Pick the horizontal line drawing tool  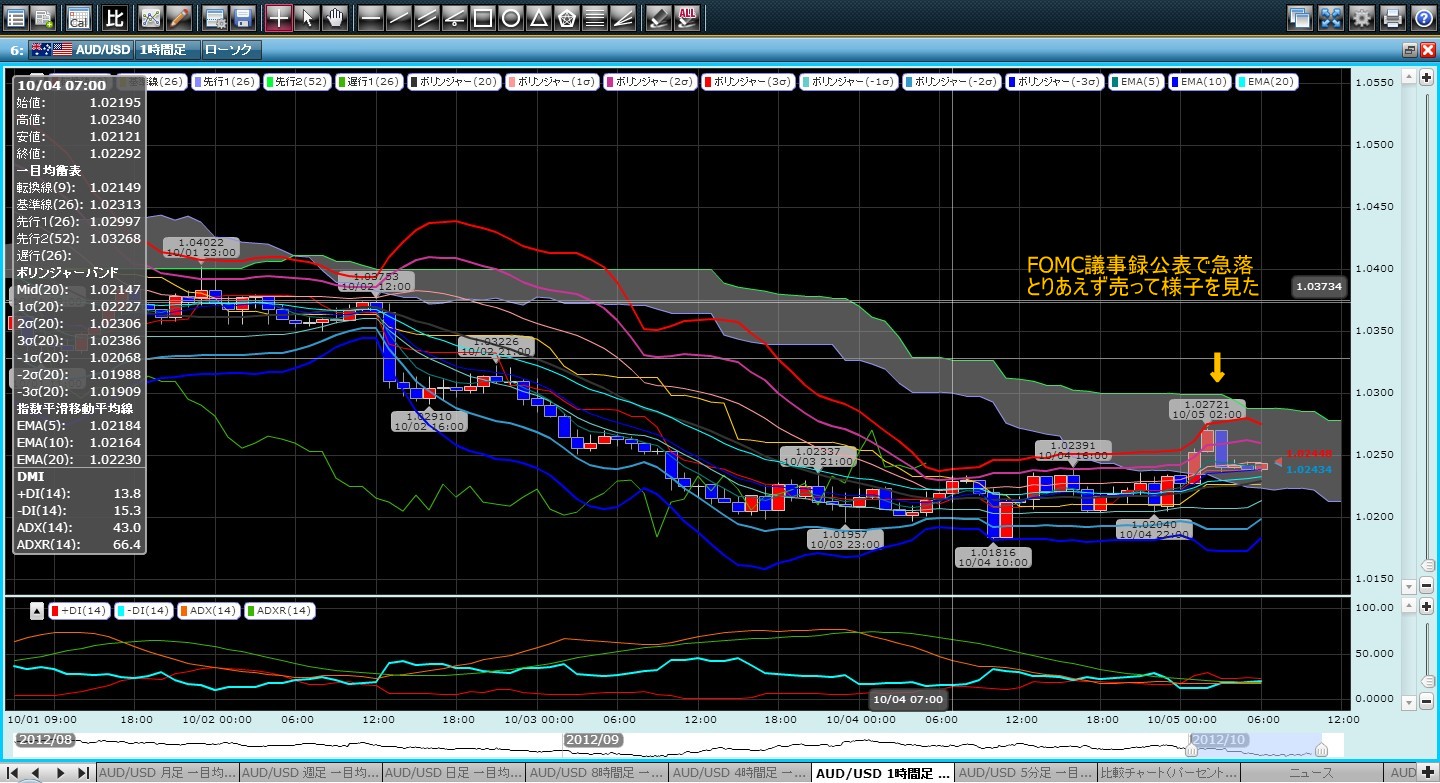point(370,17)
